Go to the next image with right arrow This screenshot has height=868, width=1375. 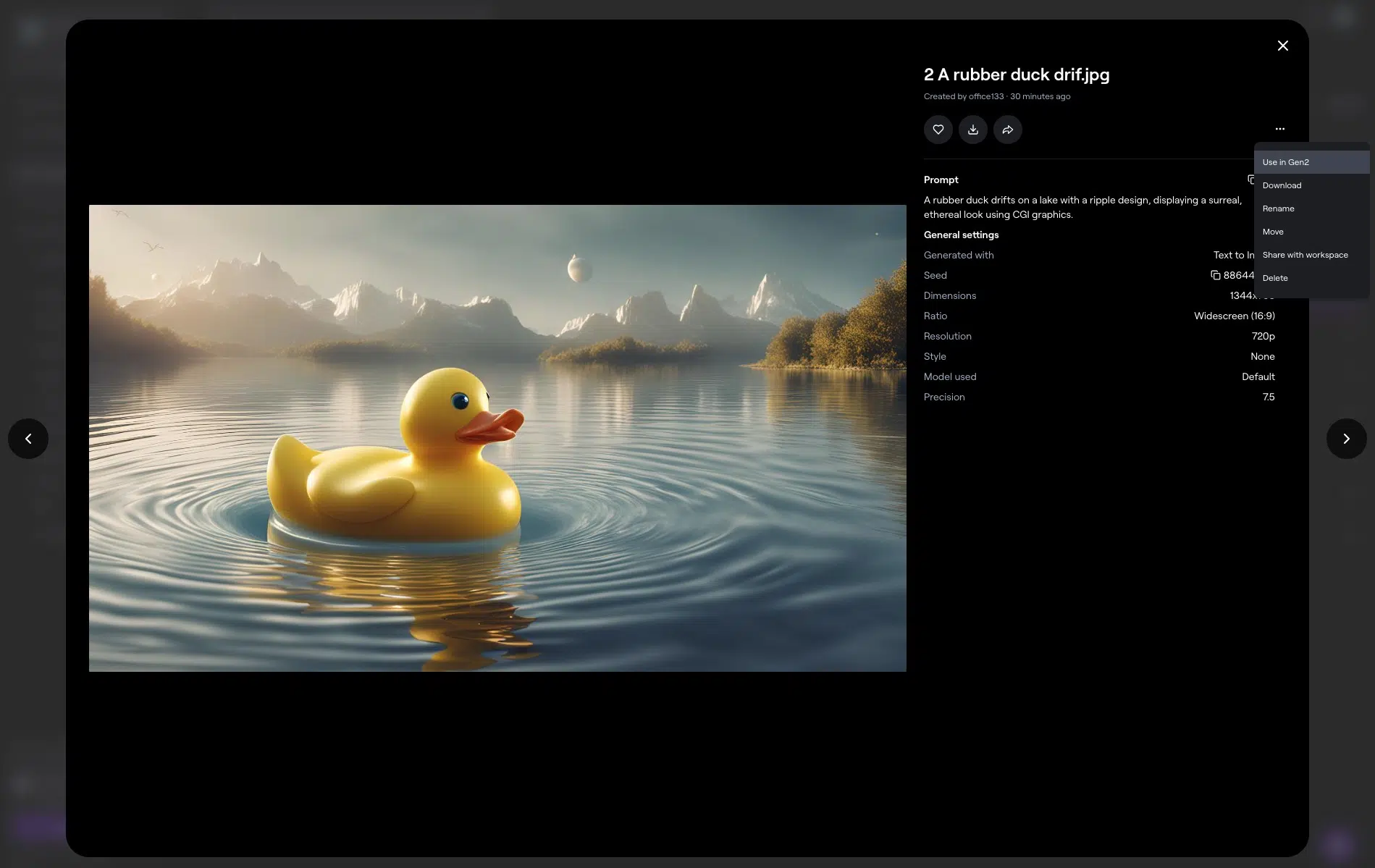tap(1346, 438)
